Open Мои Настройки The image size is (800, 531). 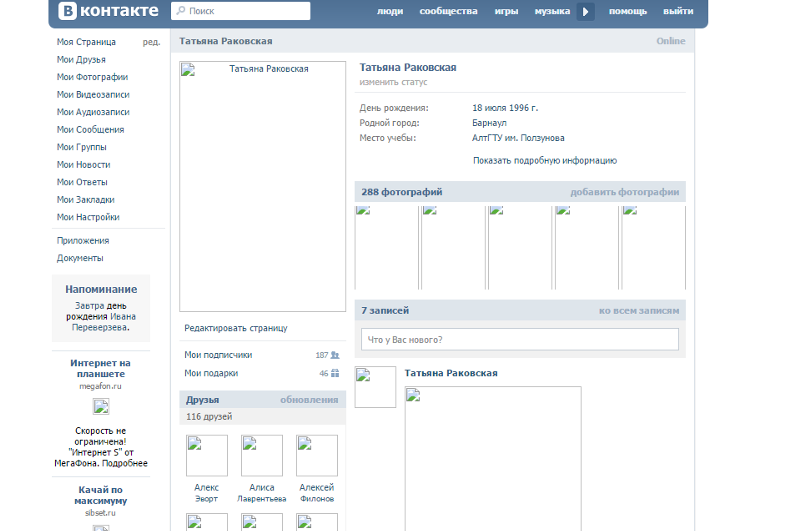point(88,217)
